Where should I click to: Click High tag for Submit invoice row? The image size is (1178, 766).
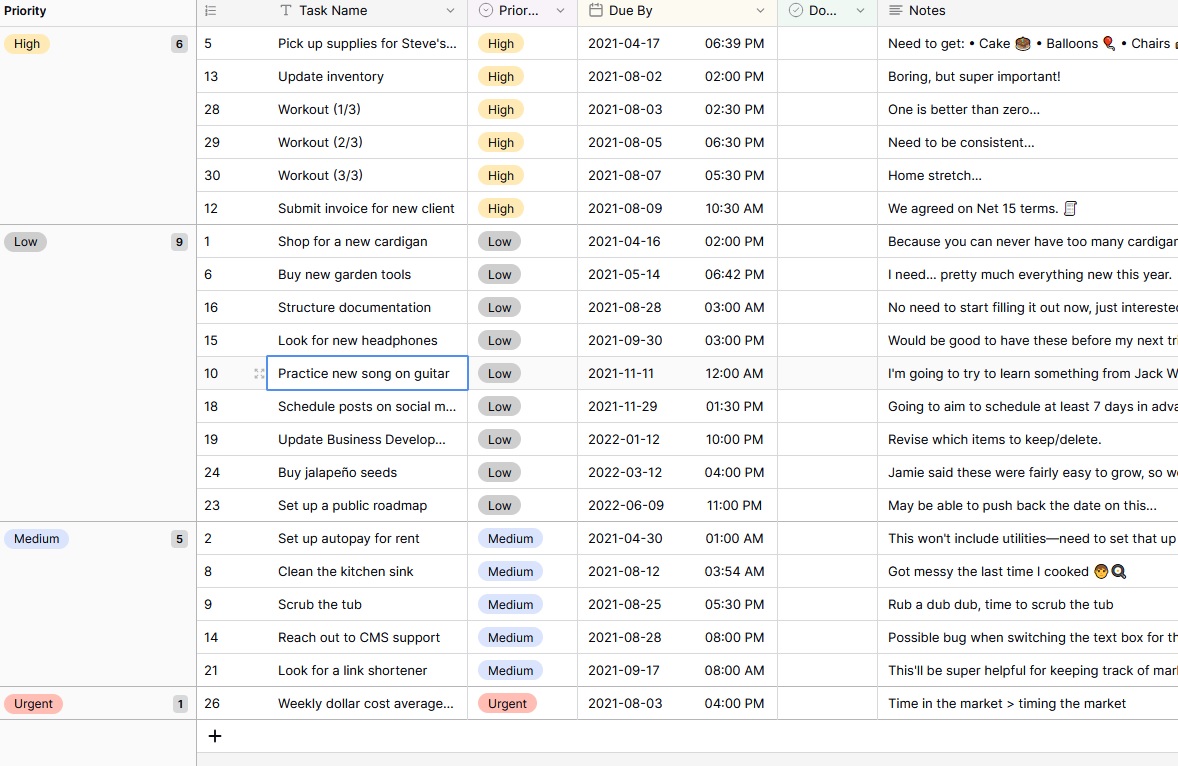click(x=500, y=209)
